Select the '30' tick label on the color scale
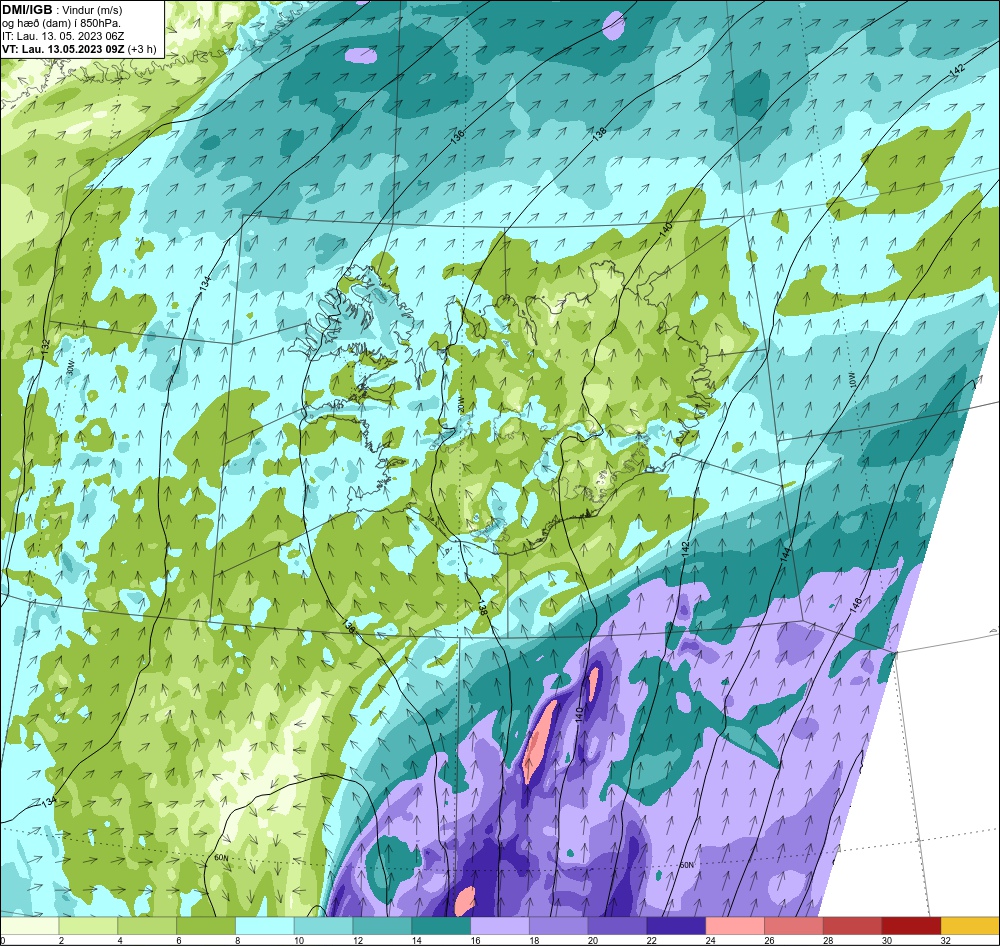Viewport: 1000px width, 946px height. click(x=887, y=940)
